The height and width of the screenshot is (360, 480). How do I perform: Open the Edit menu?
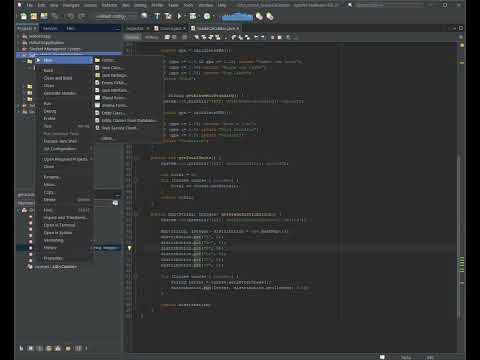(x=41, y=5)
